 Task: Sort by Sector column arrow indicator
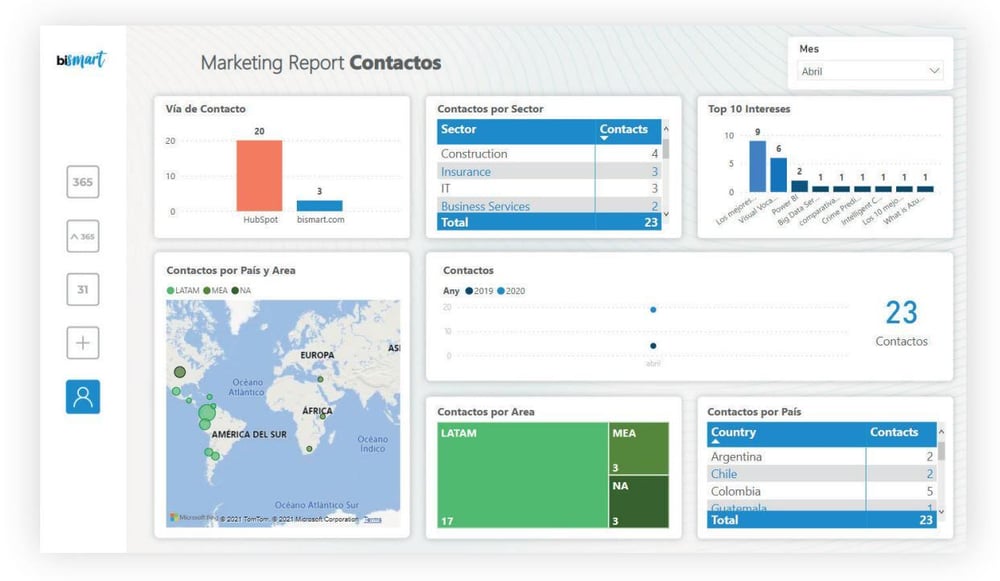click(x=603, y=139)
